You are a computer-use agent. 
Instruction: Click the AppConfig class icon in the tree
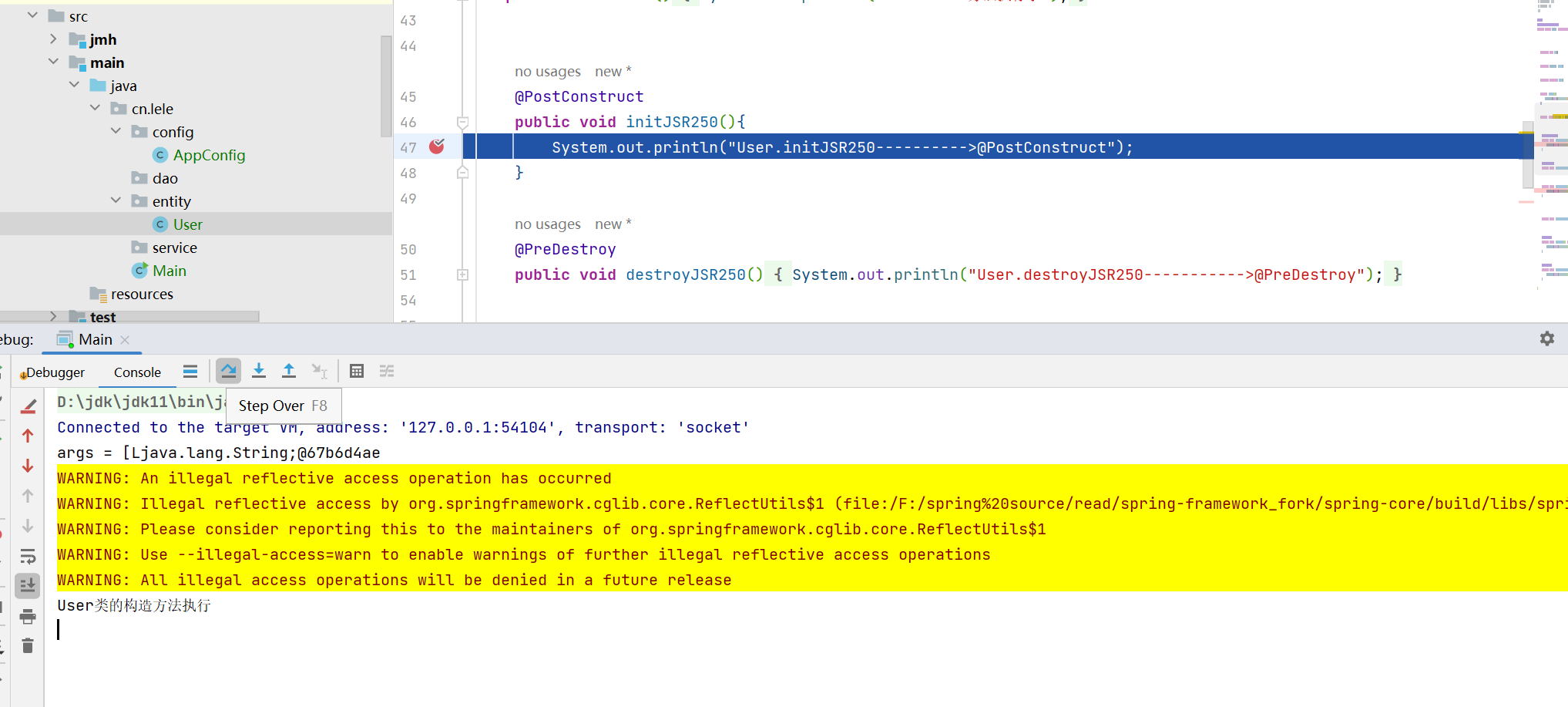point(160,155)
